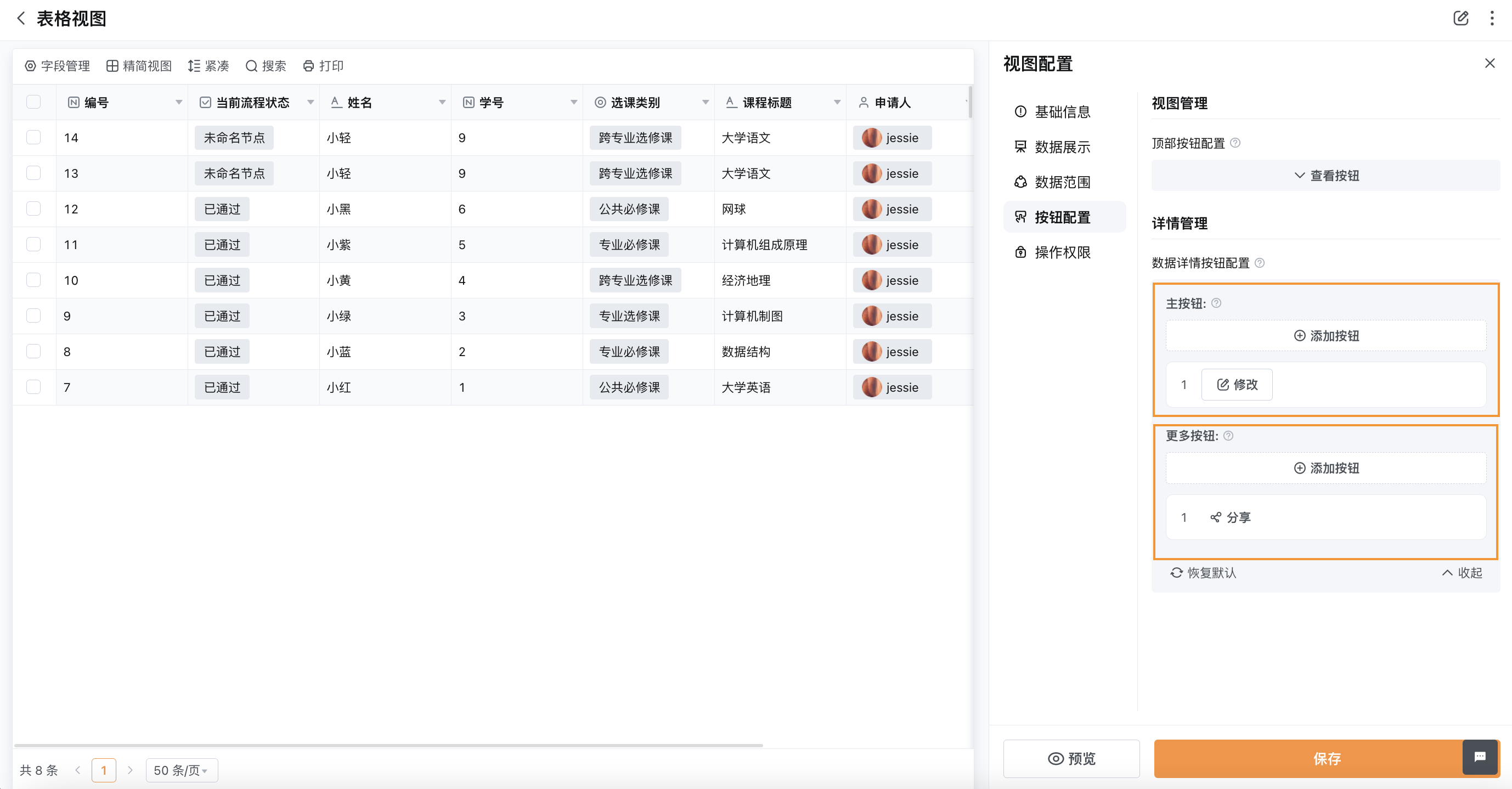Open the 当前流程状态 column dropdown arrow
The height and width of the screenshot is (789, 1512).
311,103
